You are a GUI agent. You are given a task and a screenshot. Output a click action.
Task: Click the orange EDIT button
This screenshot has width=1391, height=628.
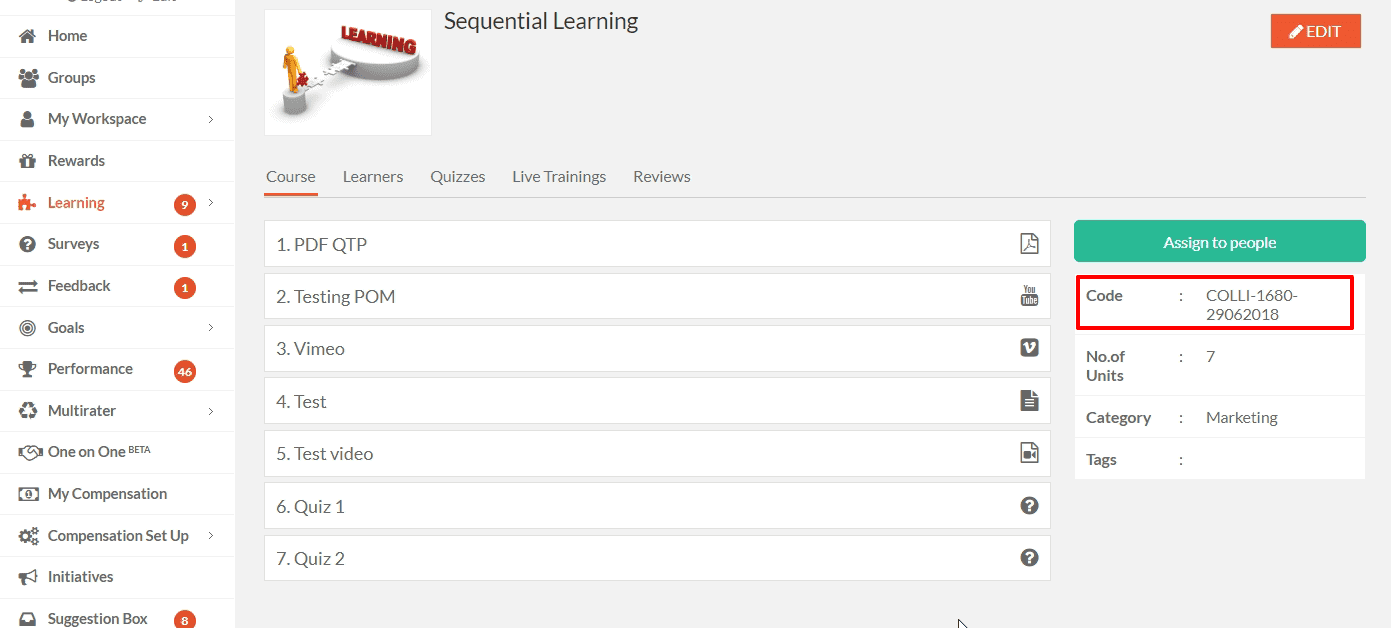[x=1316, y=31]
